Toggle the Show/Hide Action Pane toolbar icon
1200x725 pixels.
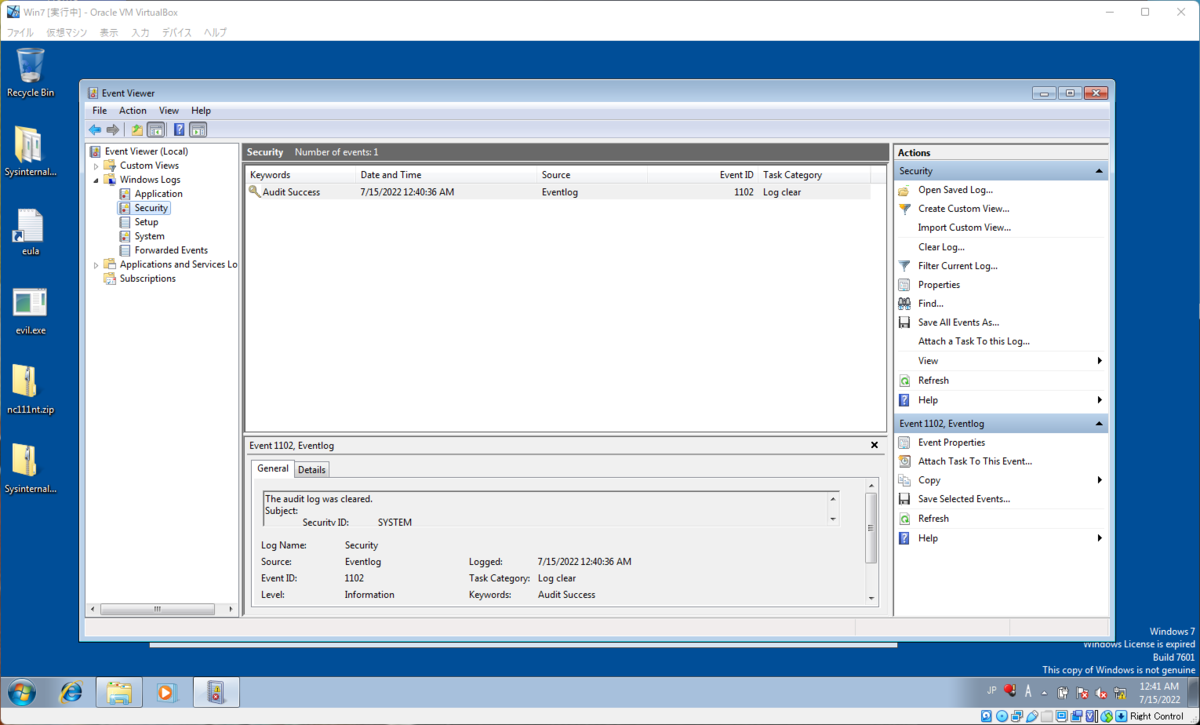click(x=198, y=130)
